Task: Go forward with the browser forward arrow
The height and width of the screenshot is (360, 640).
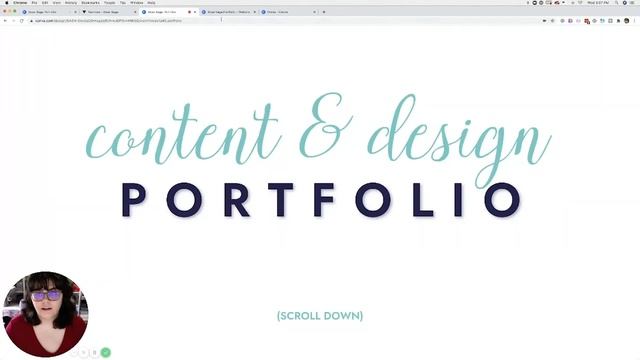Action: [x=13, y=21]
